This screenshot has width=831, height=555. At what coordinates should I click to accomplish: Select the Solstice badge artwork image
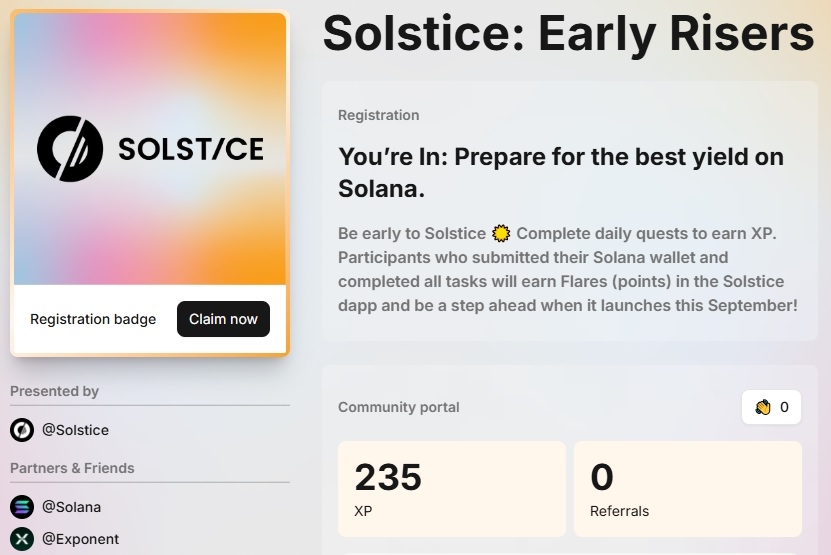coord(150,149)
